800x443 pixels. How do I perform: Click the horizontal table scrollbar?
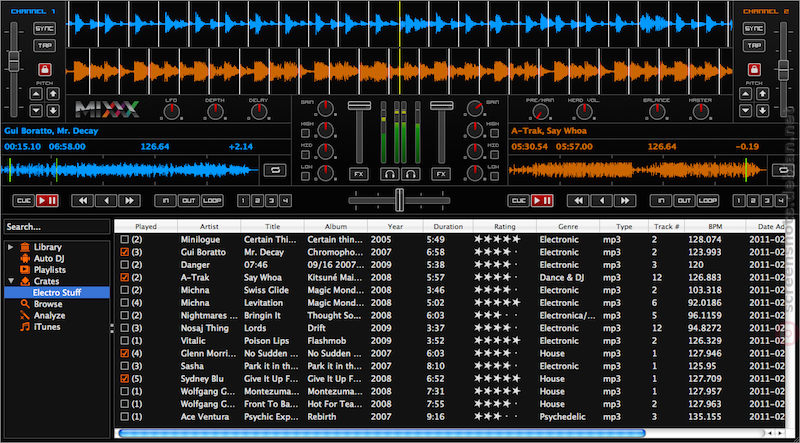coord(382,433)
